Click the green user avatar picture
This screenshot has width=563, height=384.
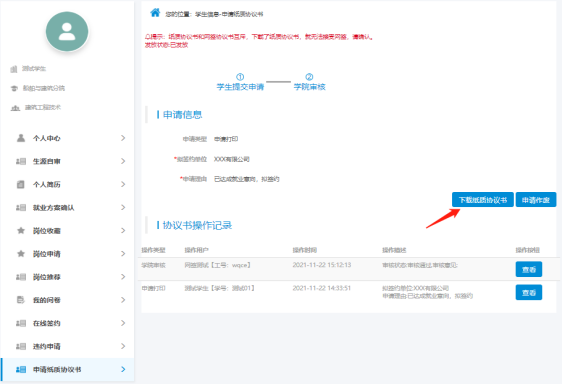(x=67, y=31)
